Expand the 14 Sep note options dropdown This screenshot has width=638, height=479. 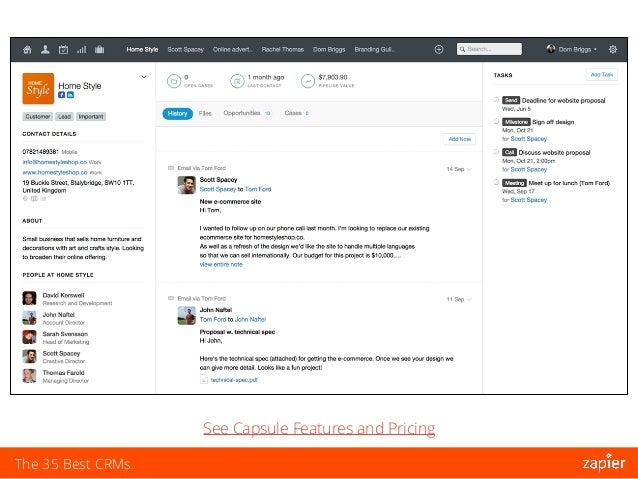coord(469,169)
